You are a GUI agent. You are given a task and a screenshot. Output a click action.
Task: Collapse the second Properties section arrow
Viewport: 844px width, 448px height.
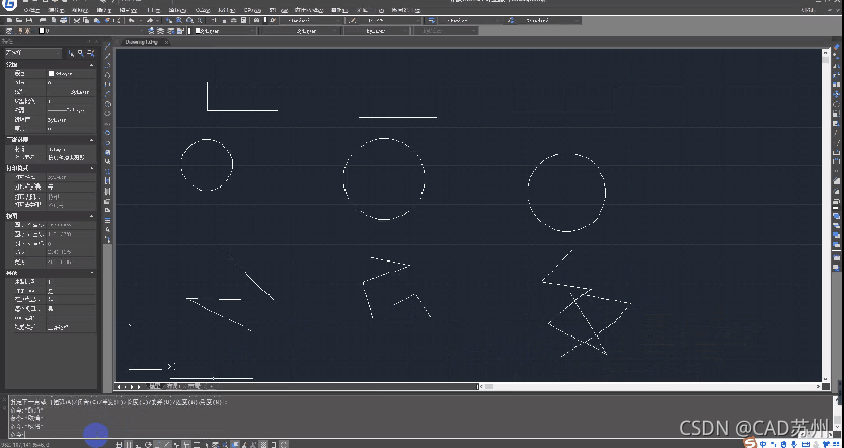tap(92, 139)
